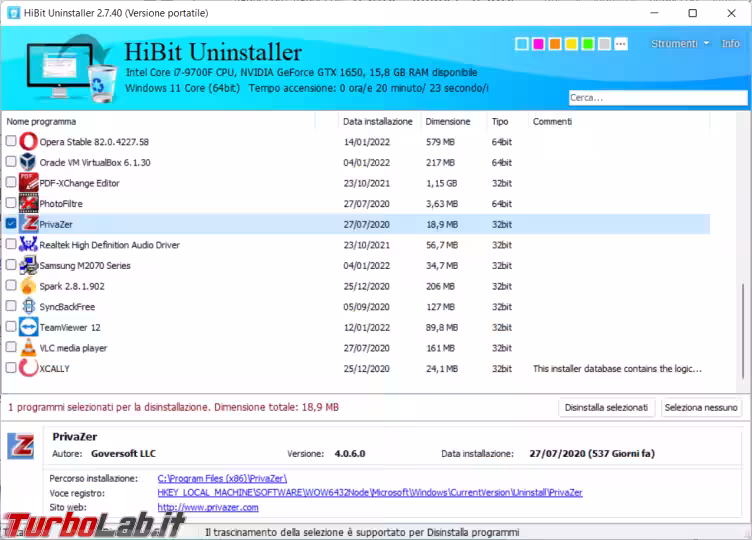This screenshot has height=540, width=752.
Task: Click the XCALLY icon
Action: tap(28, 368)
